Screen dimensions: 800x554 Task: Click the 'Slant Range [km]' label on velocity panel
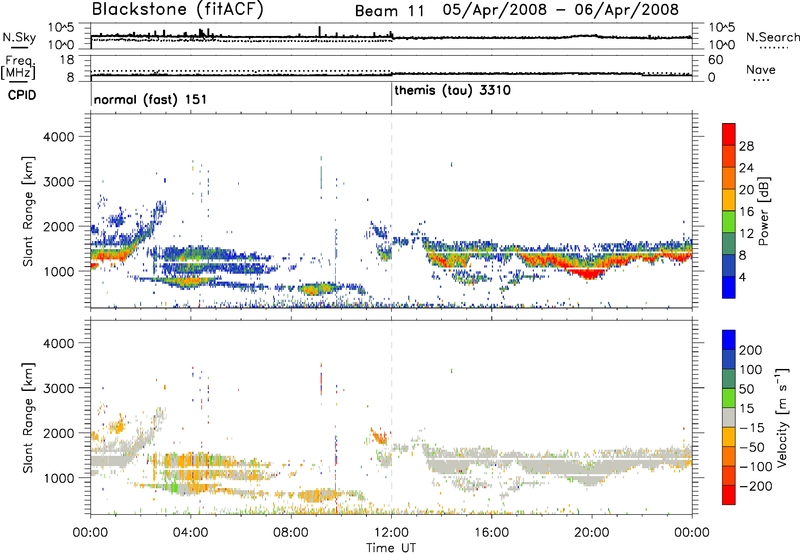coord(28,417)
